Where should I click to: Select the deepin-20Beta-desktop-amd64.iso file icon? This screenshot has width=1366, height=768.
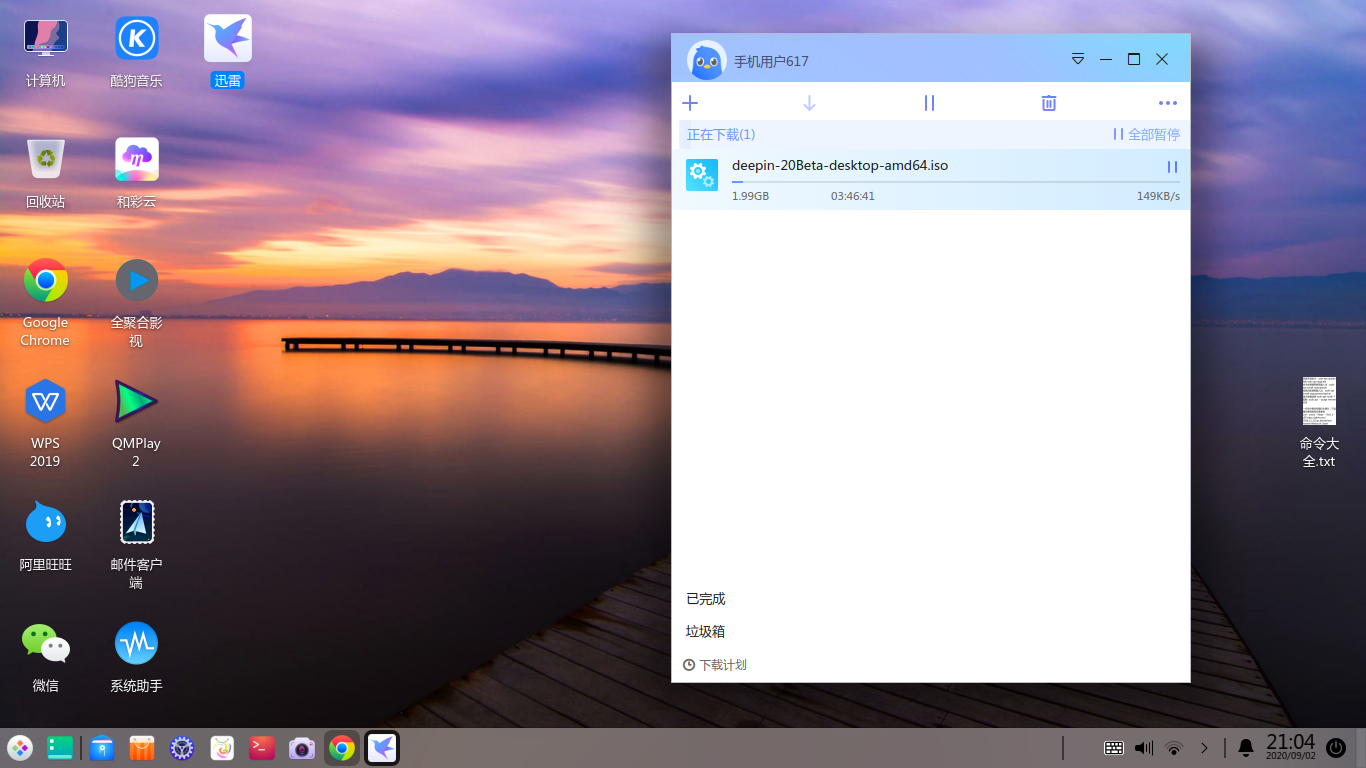(702, 175)
